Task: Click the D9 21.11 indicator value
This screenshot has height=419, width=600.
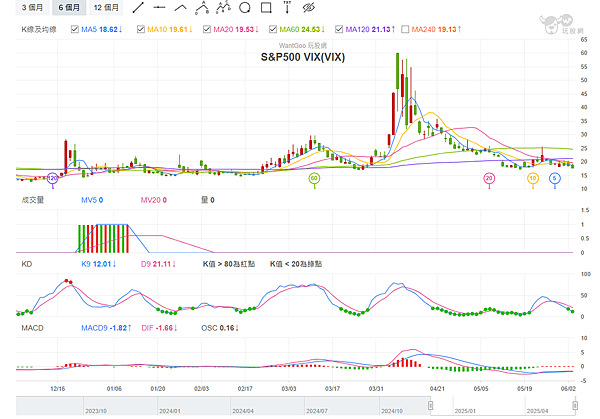Action: pyautogui.click(x=158, y=264)
